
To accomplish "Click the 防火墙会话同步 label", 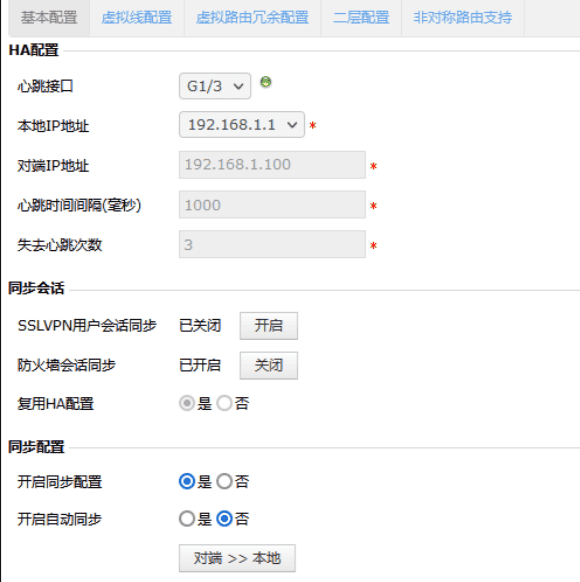I will (66, 365).
